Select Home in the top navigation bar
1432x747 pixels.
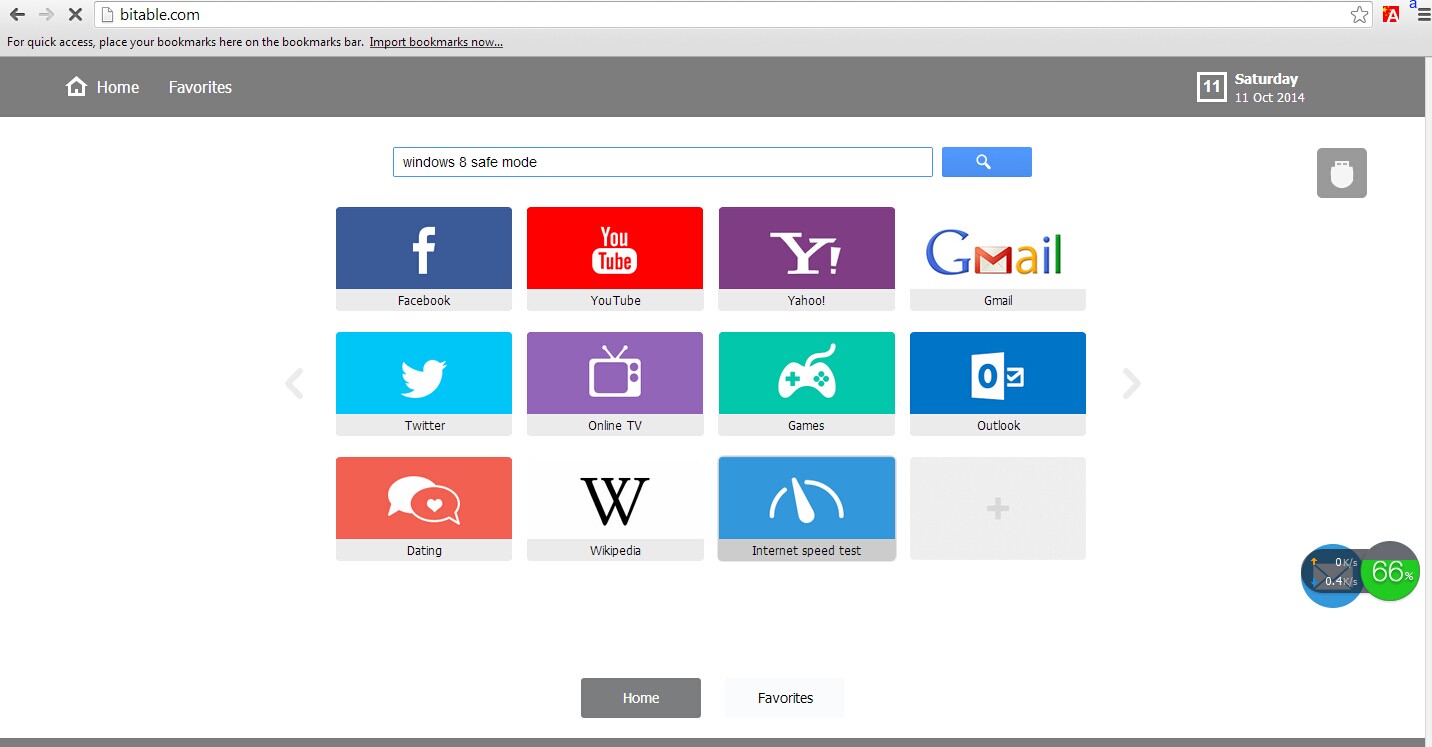click(x=118, y=87)
